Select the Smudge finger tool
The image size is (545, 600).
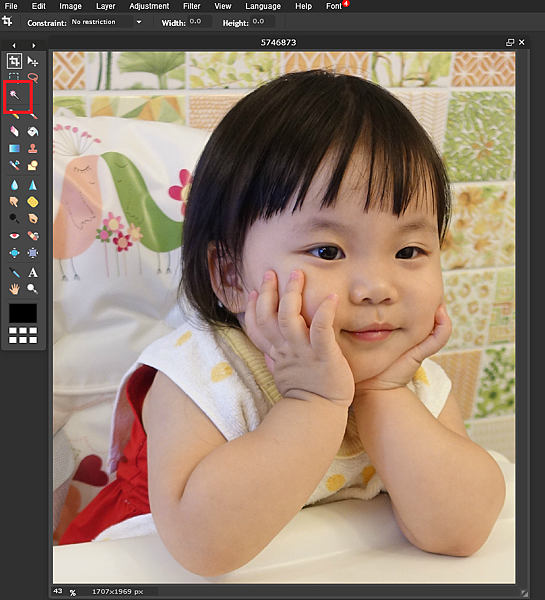15,202
